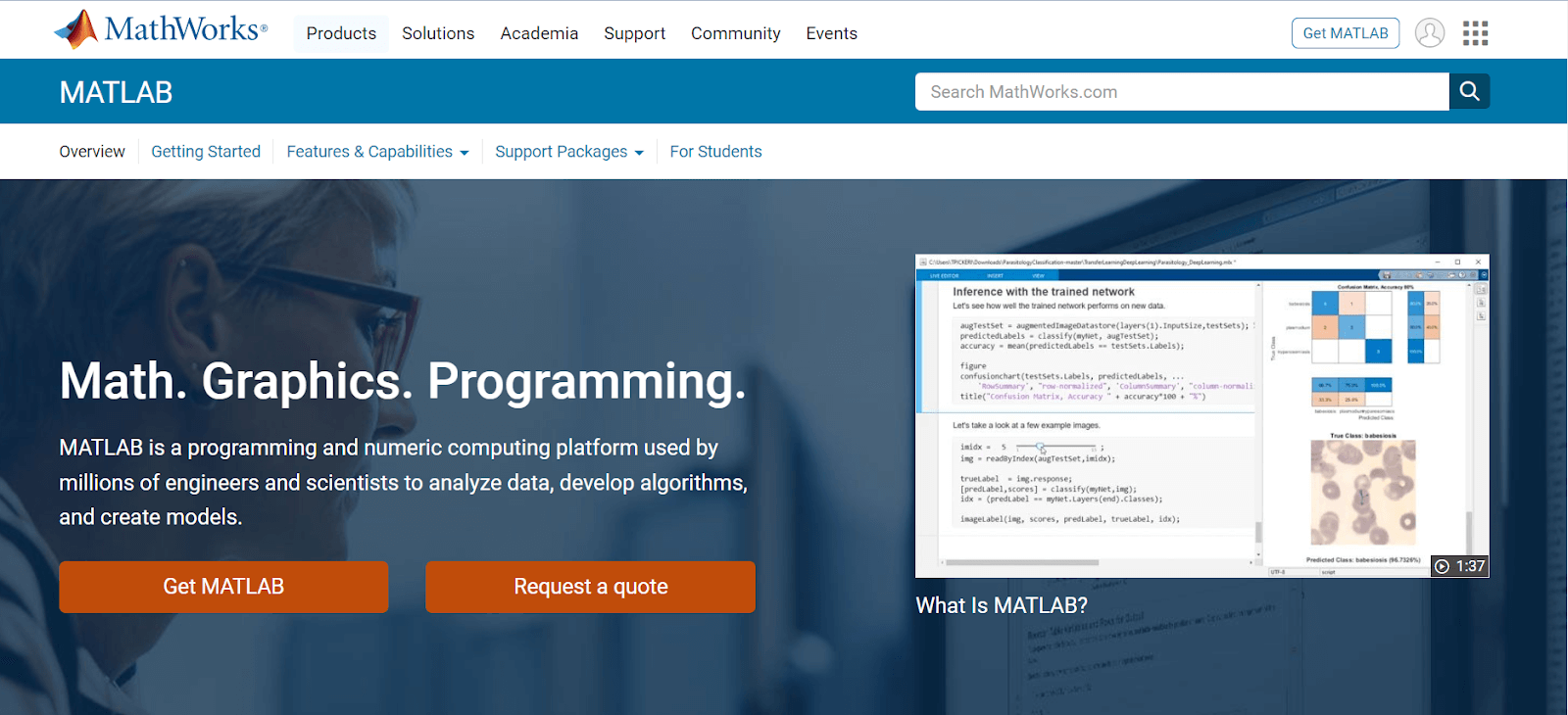Click the Request a quote button

pyautogui.click(x=590, y=587)
